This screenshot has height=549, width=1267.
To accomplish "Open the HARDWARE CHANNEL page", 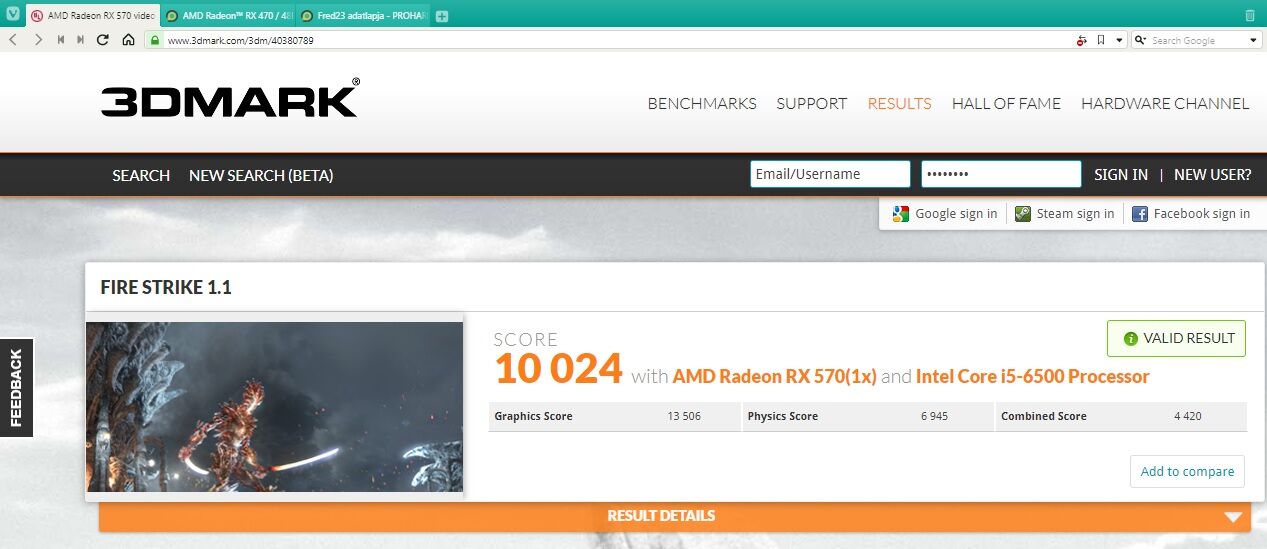I will coord(1165,103).
